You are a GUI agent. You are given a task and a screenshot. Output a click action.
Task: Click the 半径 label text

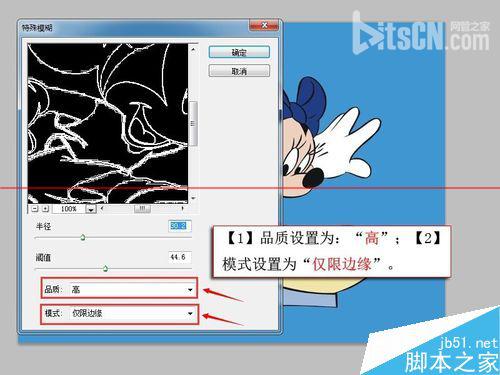pos(44,227)
